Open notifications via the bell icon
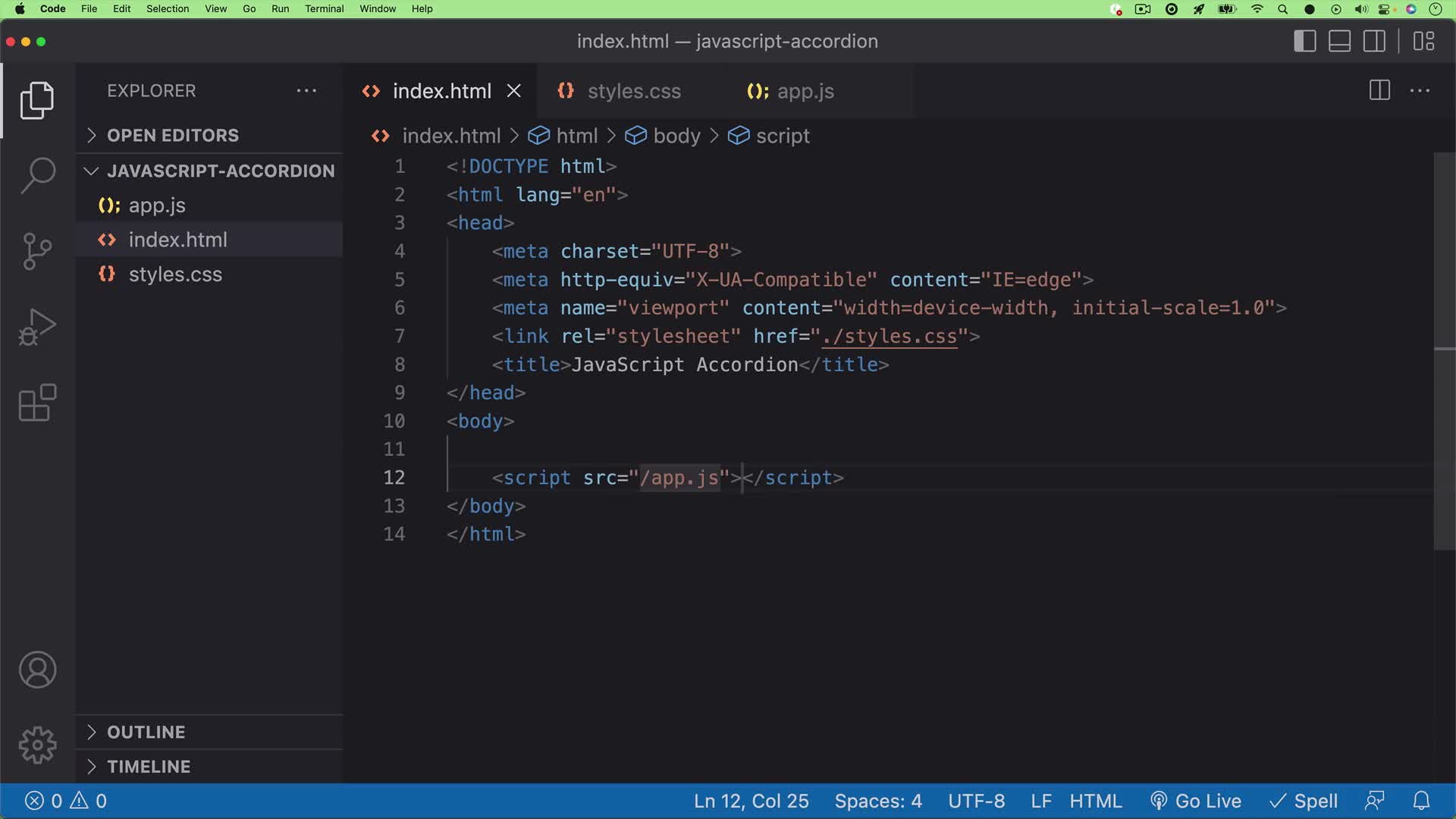Image resolution: width=1456 pixels, height=819 pixels. tap(1422, 800)
